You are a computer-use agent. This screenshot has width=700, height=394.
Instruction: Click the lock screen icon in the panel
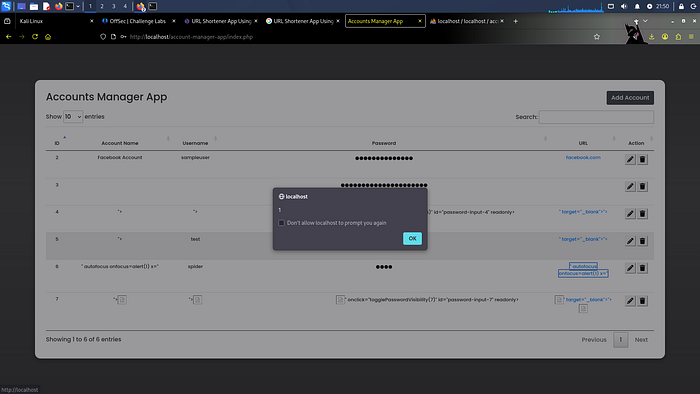point(681,6)
